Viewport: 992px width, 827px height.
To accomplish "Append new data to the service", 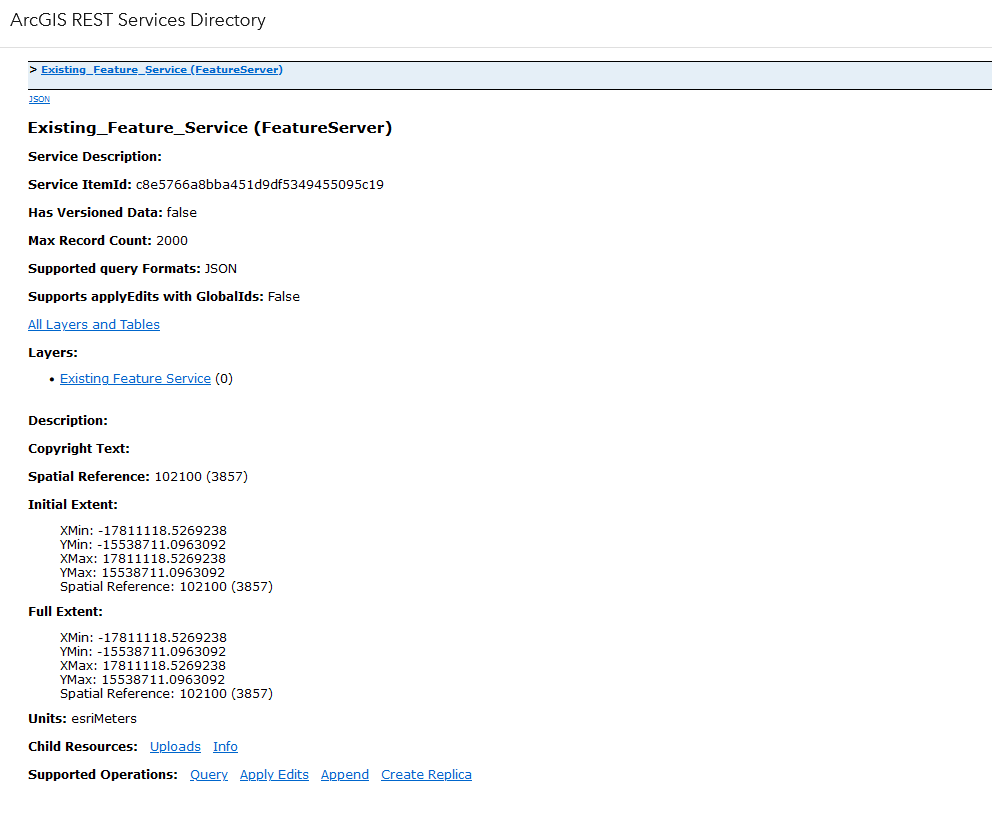I will (x=344, y=774).
